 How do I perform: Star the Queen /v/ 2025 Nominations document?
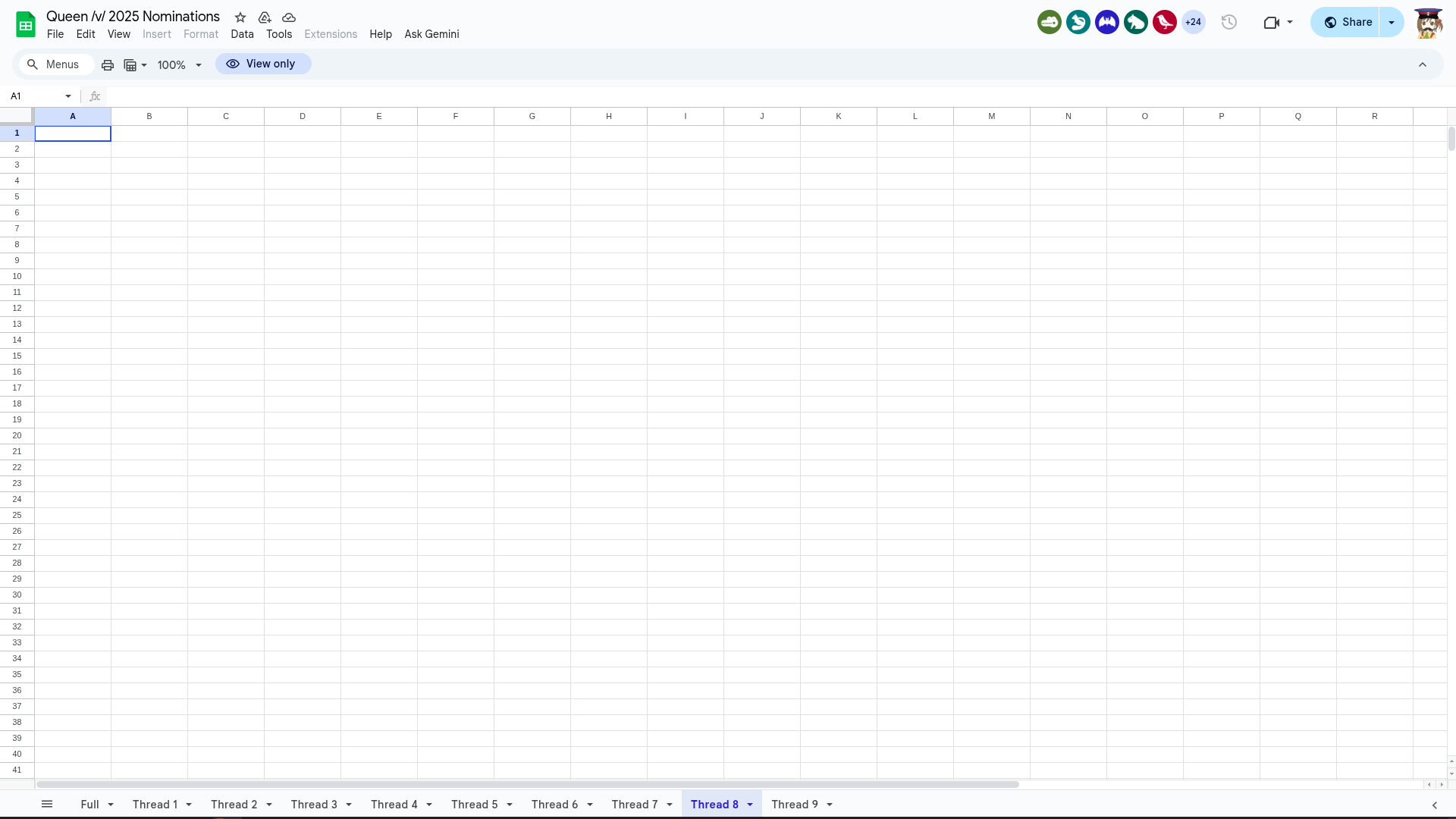[240, 17]
